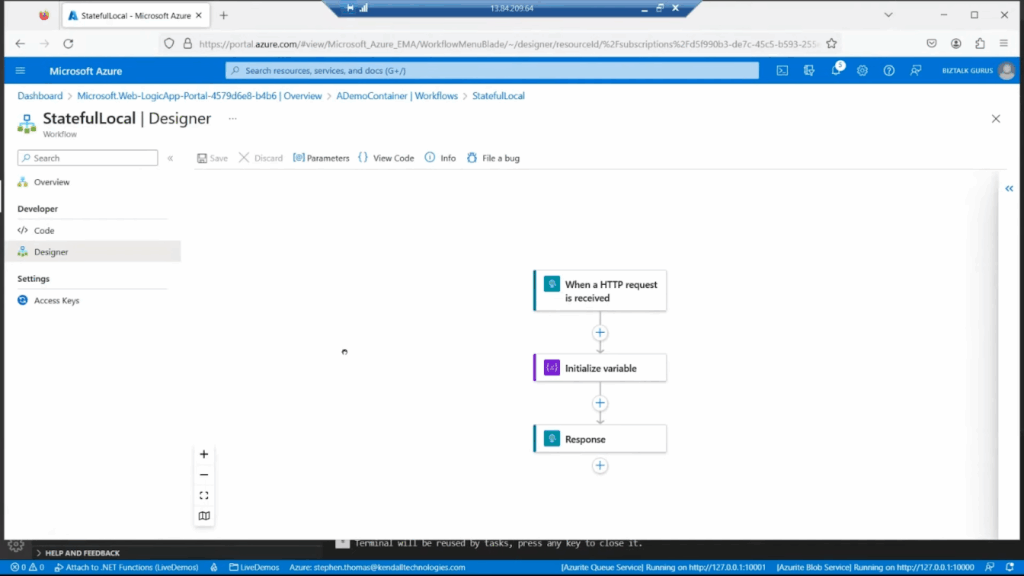Click the Azure account status bar entry
This screenshot has width=1024, height=576.
377,568
